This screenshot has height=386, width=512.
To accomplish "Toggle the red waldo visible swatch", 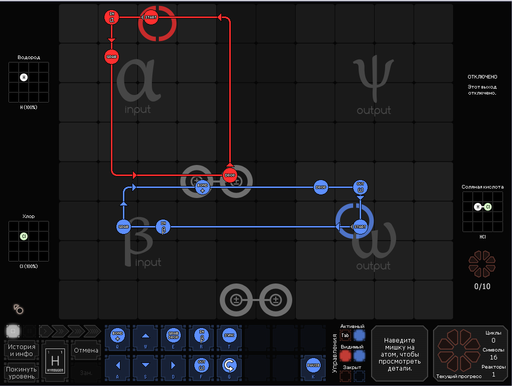I will click(x=345, y=356).
